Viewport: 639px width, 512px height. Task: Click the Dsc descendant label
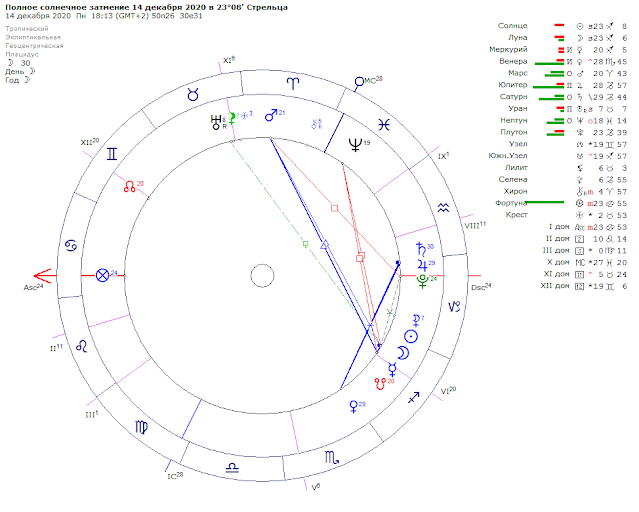(481, 287)
